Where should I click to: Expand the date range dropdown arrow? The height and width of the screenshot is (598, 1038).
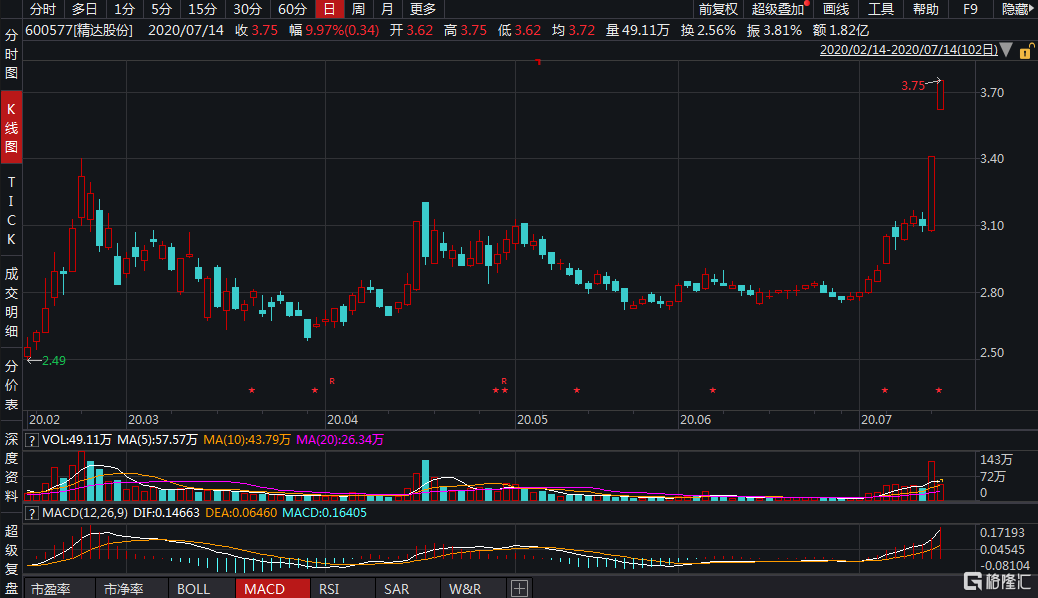point(1006,49)
